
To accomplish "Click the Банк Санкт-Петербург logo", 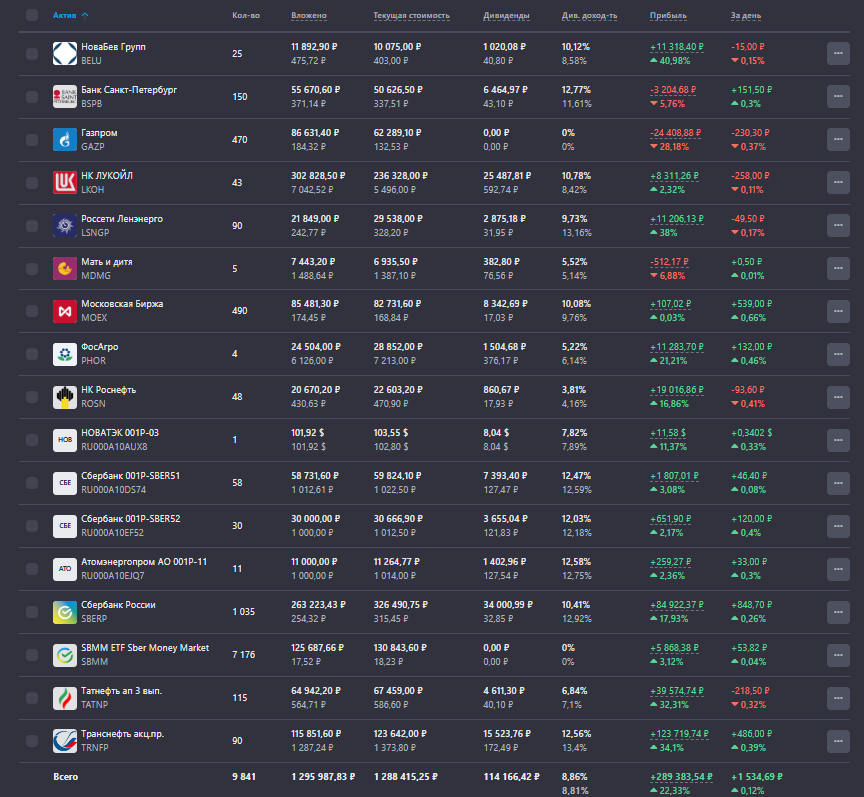I will coord(65,96).
